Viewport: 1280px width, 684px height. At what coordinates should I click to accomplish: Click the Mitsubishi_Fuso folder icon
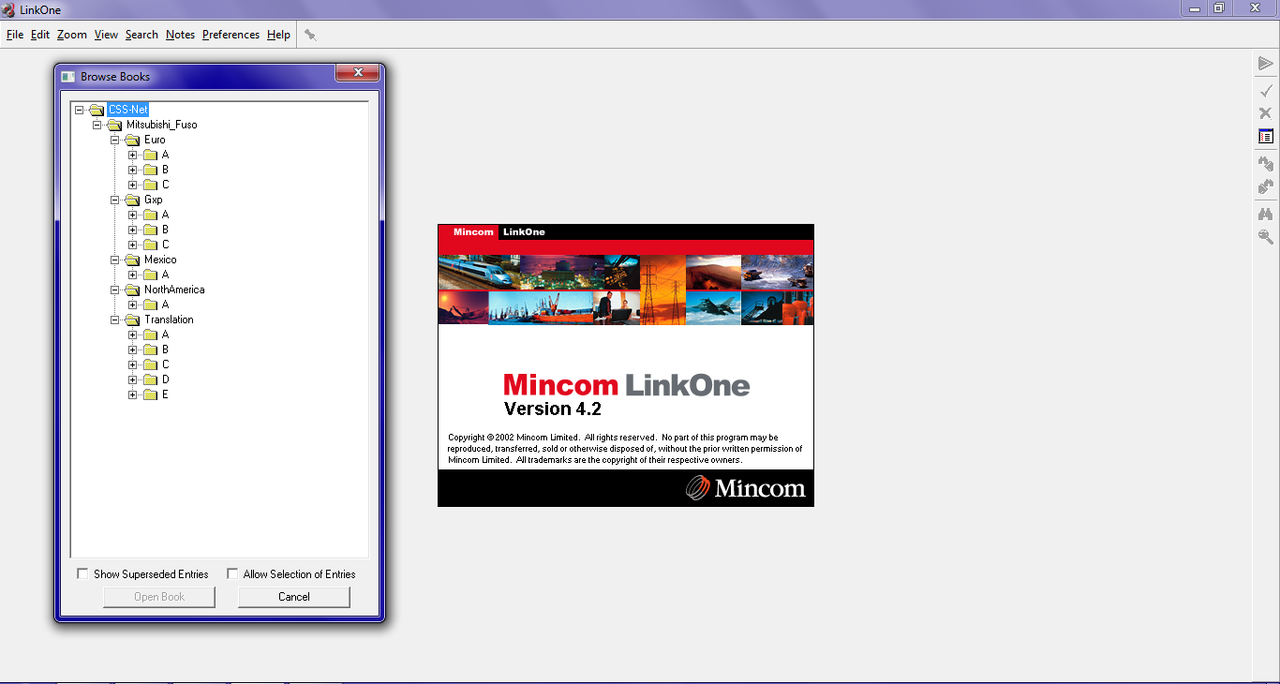click(x=115, y=125)
